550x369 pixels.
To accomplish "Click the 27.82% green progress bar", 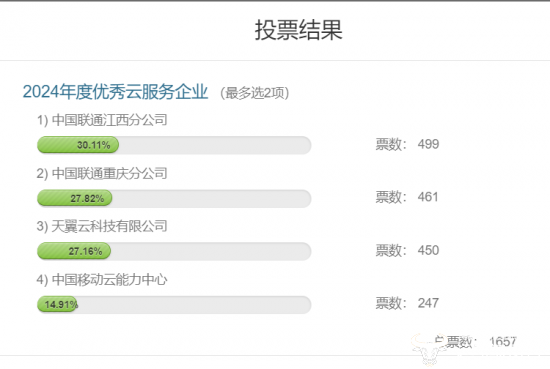I will click(x=75, y=198).
